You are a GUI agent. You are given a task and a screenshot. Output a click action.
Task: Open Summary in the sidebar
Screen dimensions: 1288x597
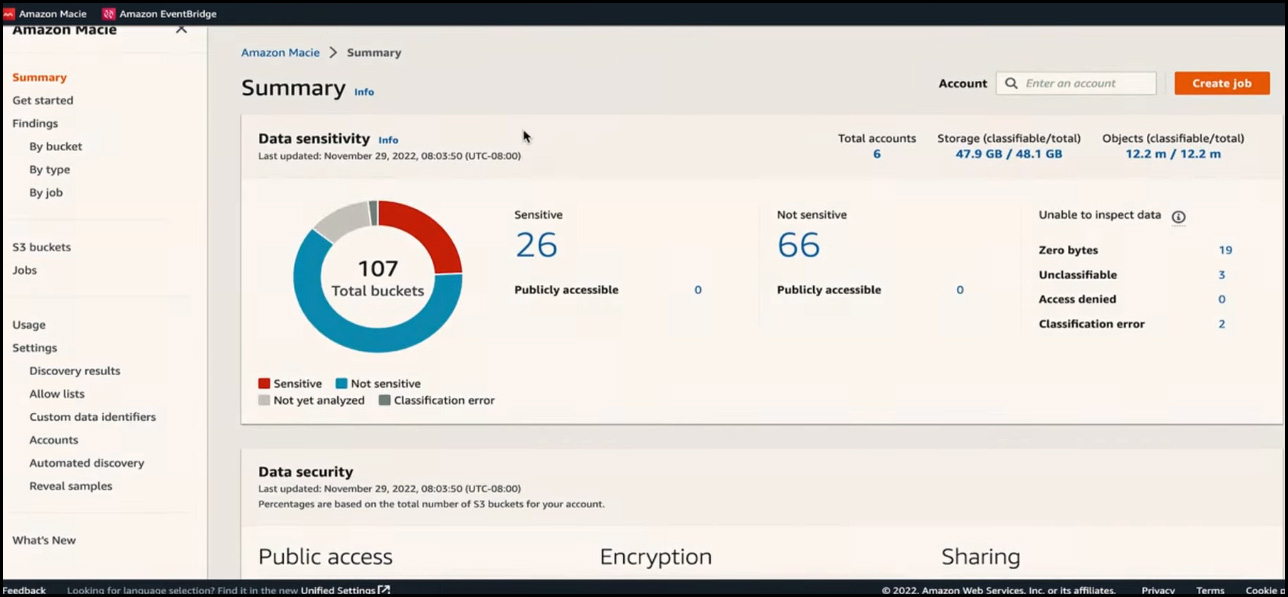click(39, 77)
